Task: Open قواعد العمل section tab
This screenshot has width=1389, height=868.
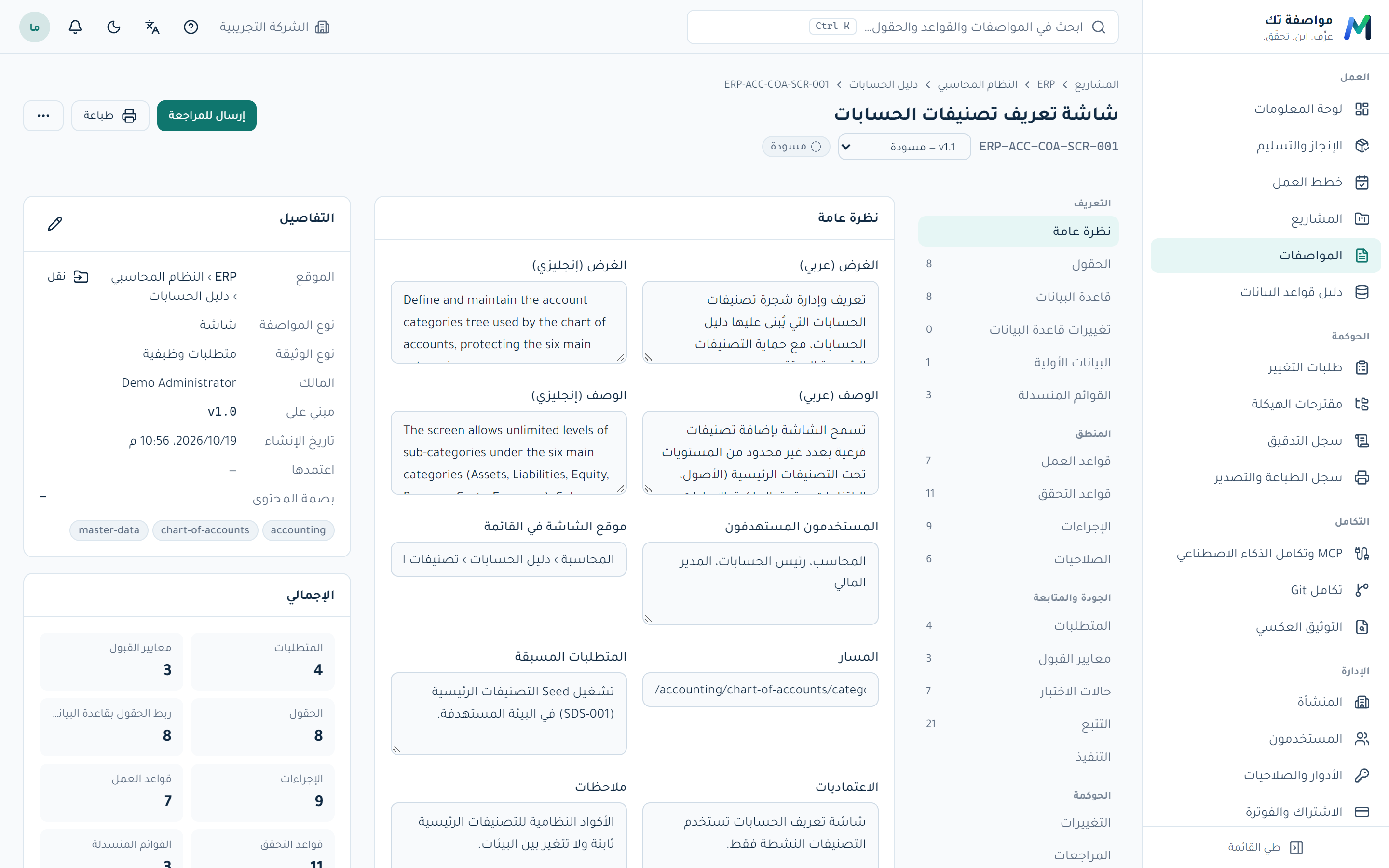Action: click(x=1018, y=461)
